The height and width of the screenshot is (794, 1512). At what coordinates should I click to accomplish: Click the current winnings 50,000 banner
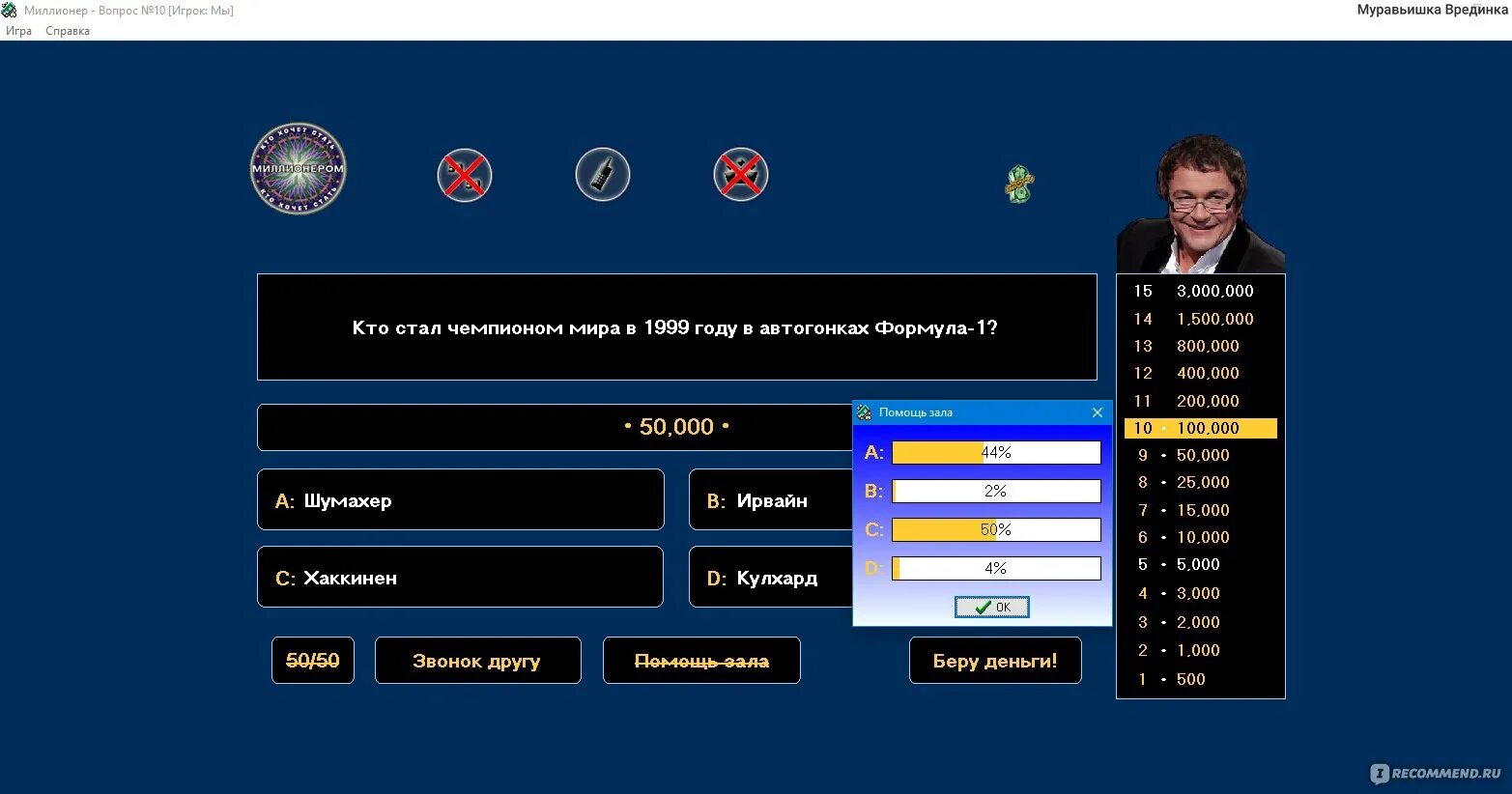(x=556, y=427)
